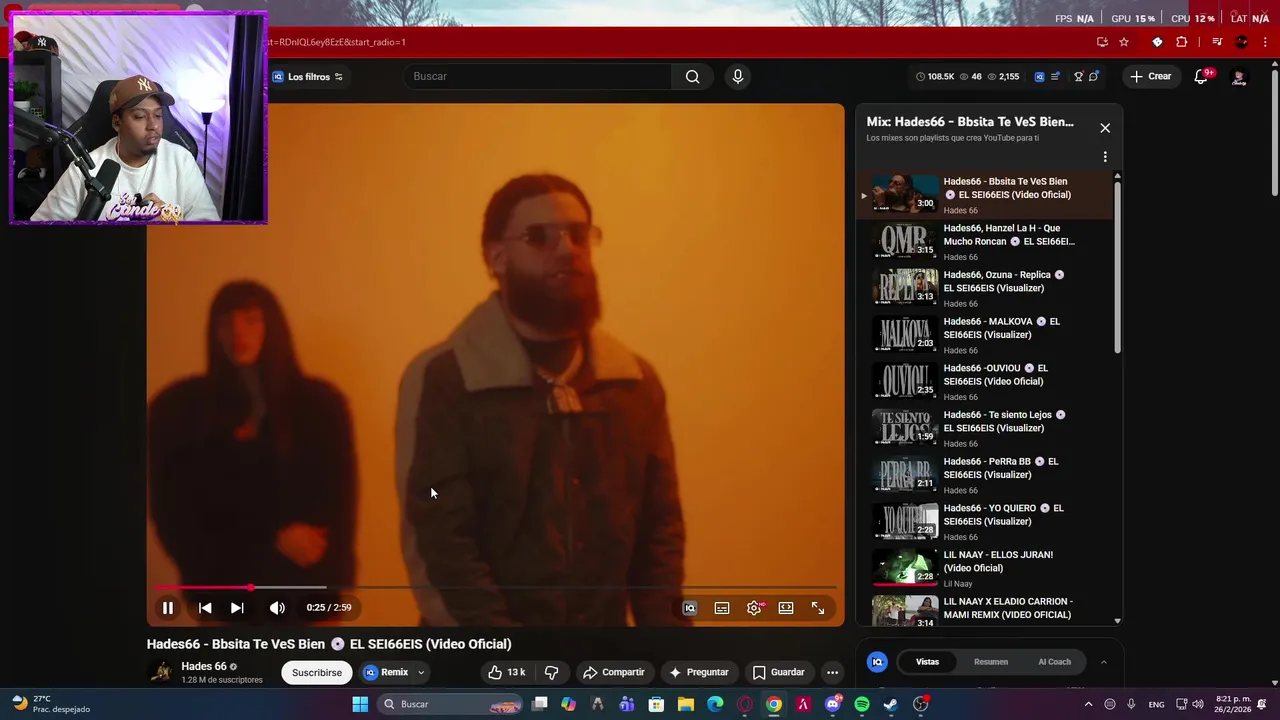Click the chat bubble icon in top toolbar
This screenshot has height=720, width=1280.
pos(1094,77)
